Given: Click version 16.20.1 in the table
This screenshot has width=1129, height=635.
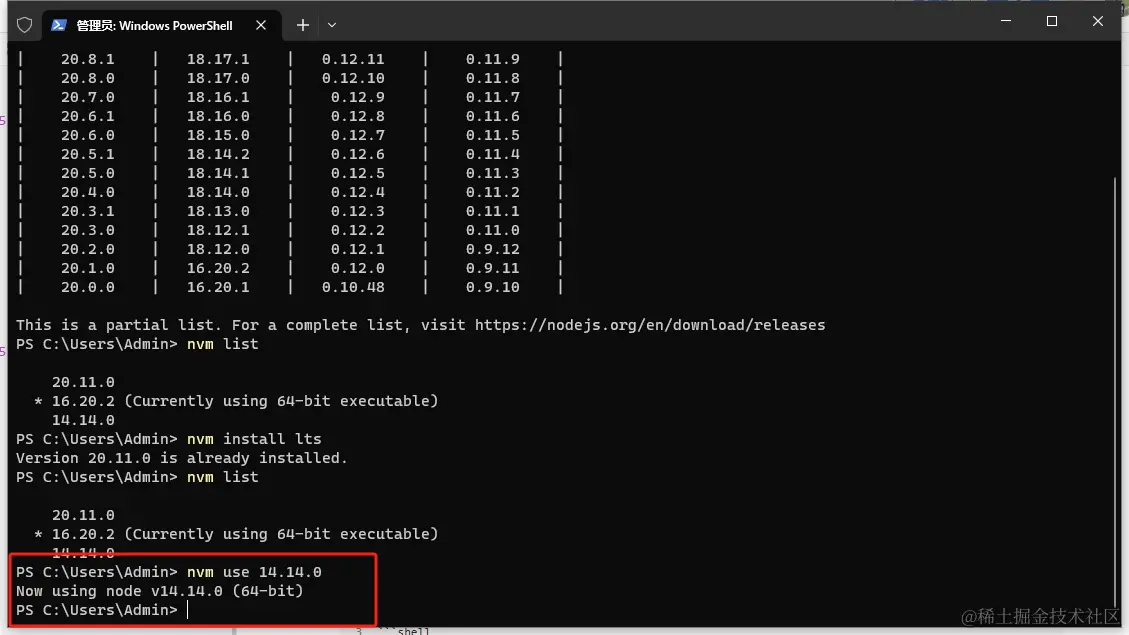Looking at the screenshot, I should 218,287.
